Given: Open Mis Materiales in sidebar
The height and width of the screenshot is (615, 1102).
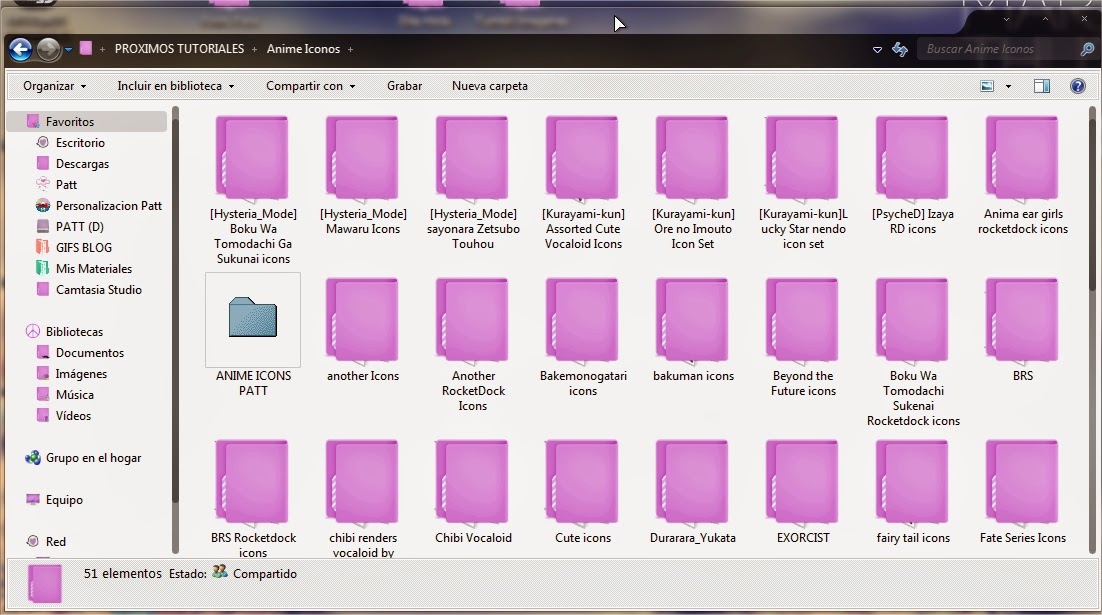Looking at the screenshot, I should pyautogui.click(x=93, y=268).
